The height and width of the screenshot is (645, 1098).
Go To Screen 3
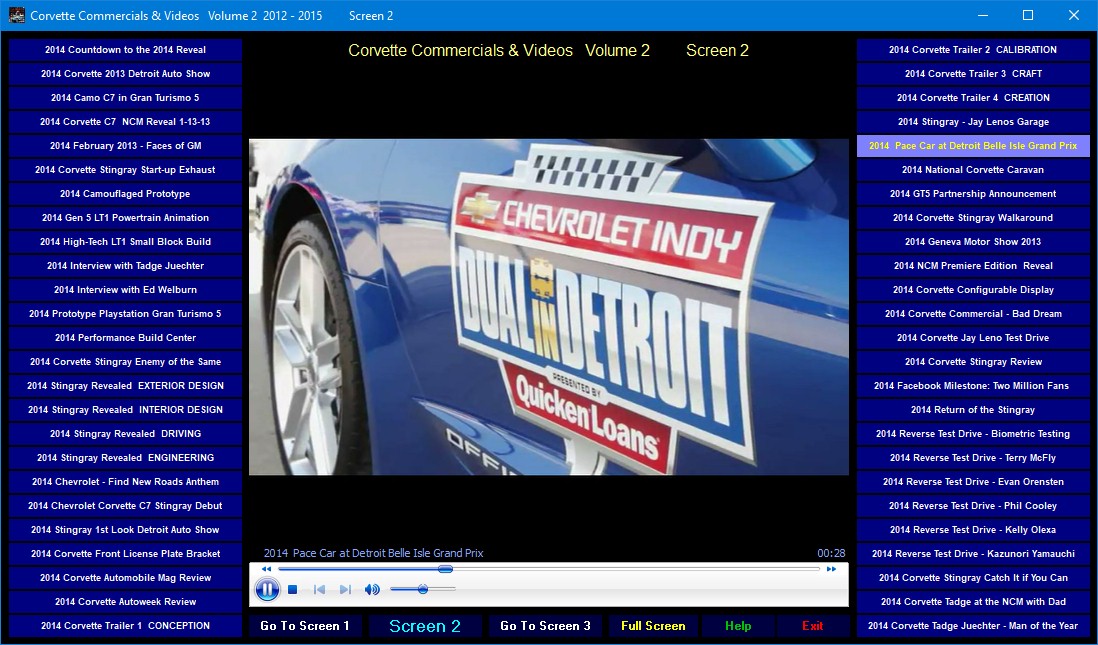pyautogui.click(x=545, y=626)
